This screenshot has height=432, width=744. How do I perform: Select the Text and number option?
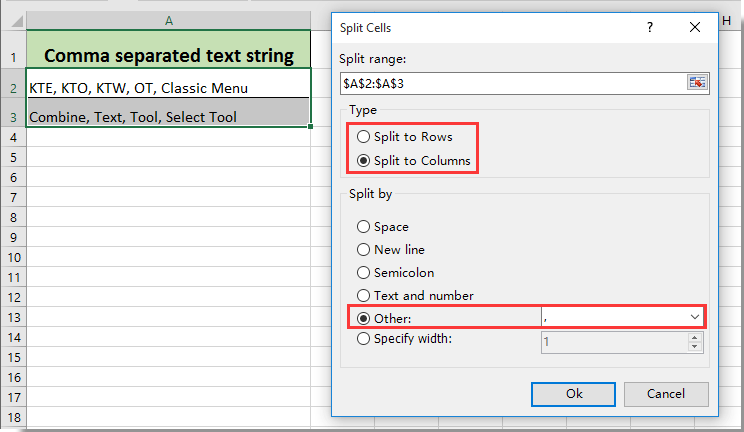pyautogui.click(x=363, y=296)
